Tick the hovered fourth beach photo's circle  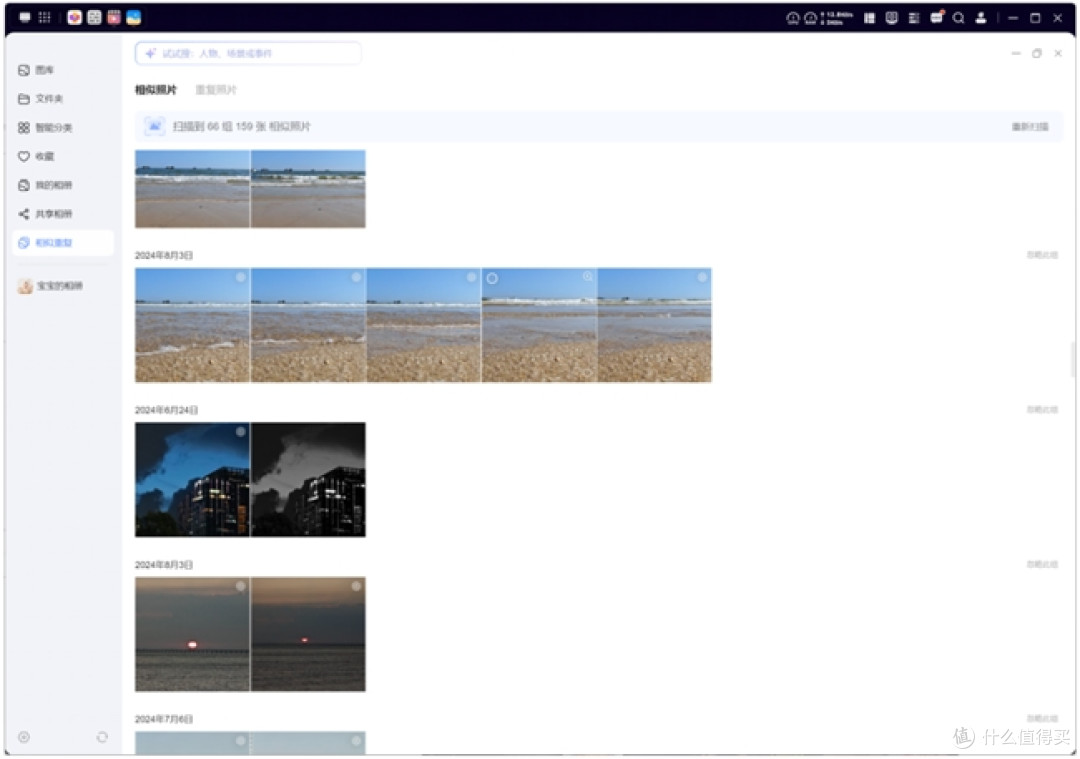coord(492,278)
